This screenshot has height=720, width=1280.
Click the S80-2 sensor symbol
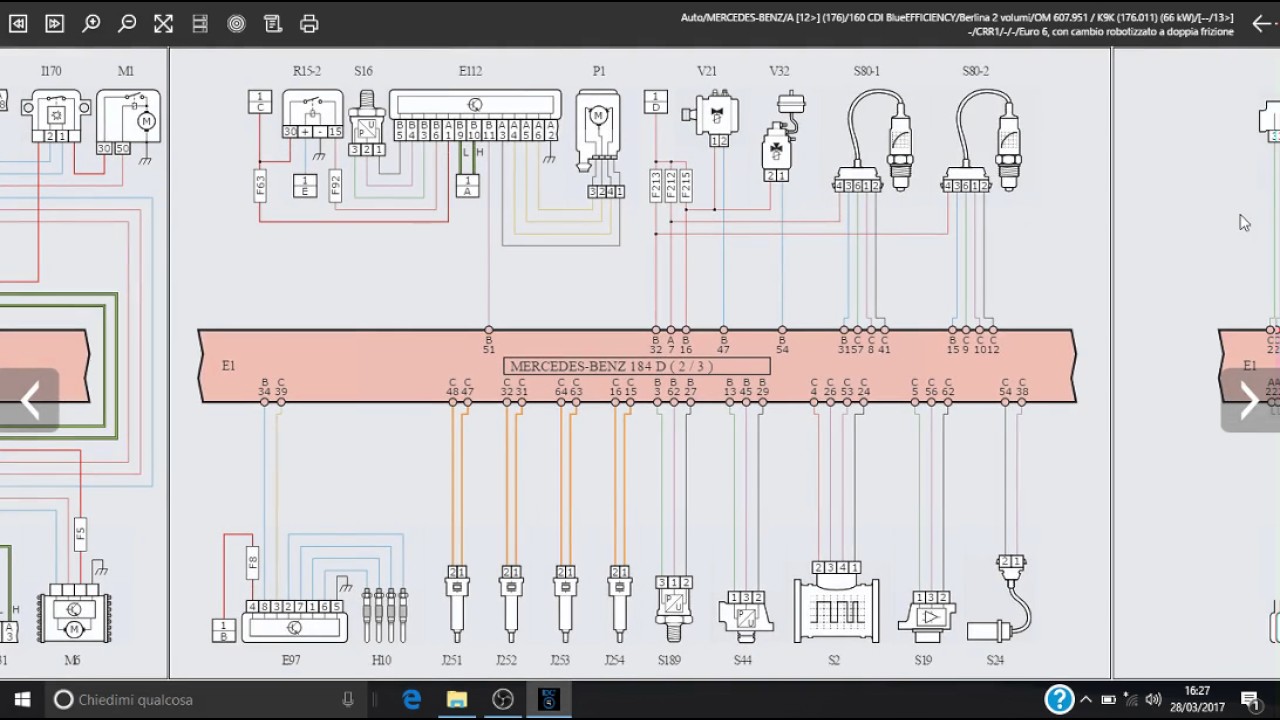point(981,142)
